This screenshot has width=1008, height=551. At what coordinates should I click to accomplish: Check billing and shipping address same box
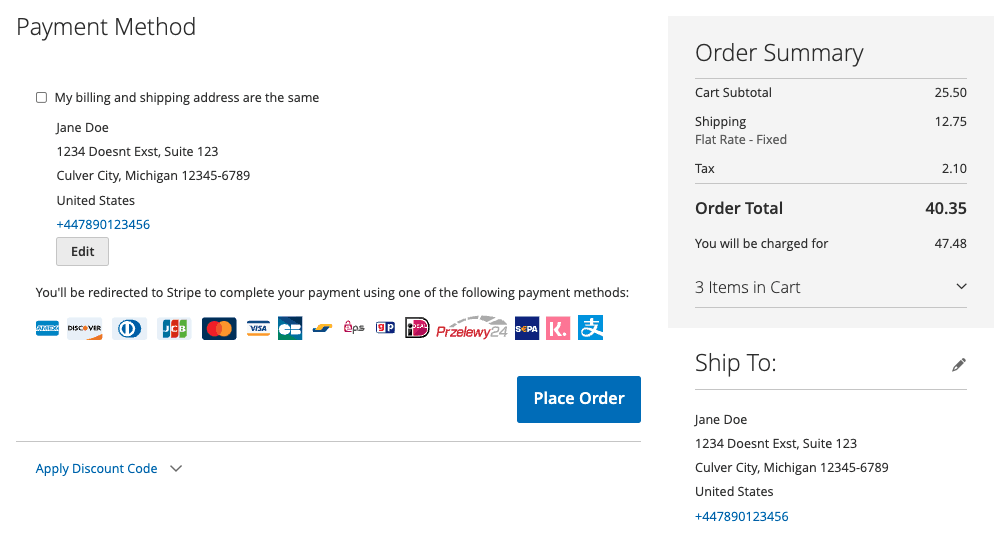[x=41, y=98]
